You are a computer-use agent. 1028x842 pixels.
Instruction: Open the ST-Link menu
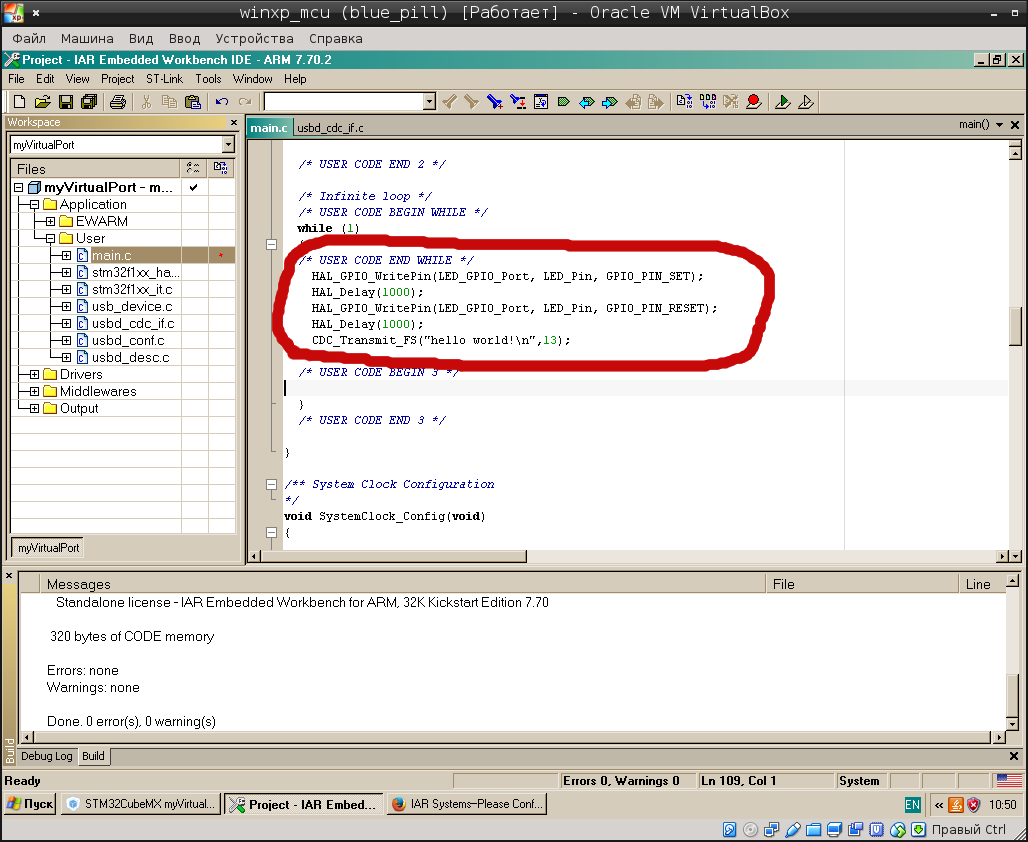(165, 79)
